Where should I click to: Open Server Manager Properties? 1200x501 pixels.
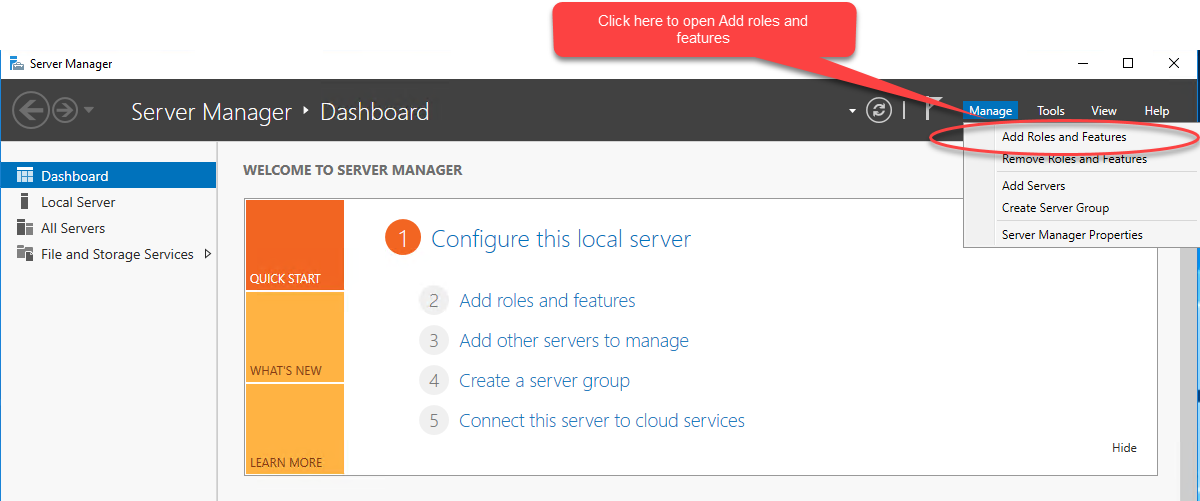click(1072, 235)
